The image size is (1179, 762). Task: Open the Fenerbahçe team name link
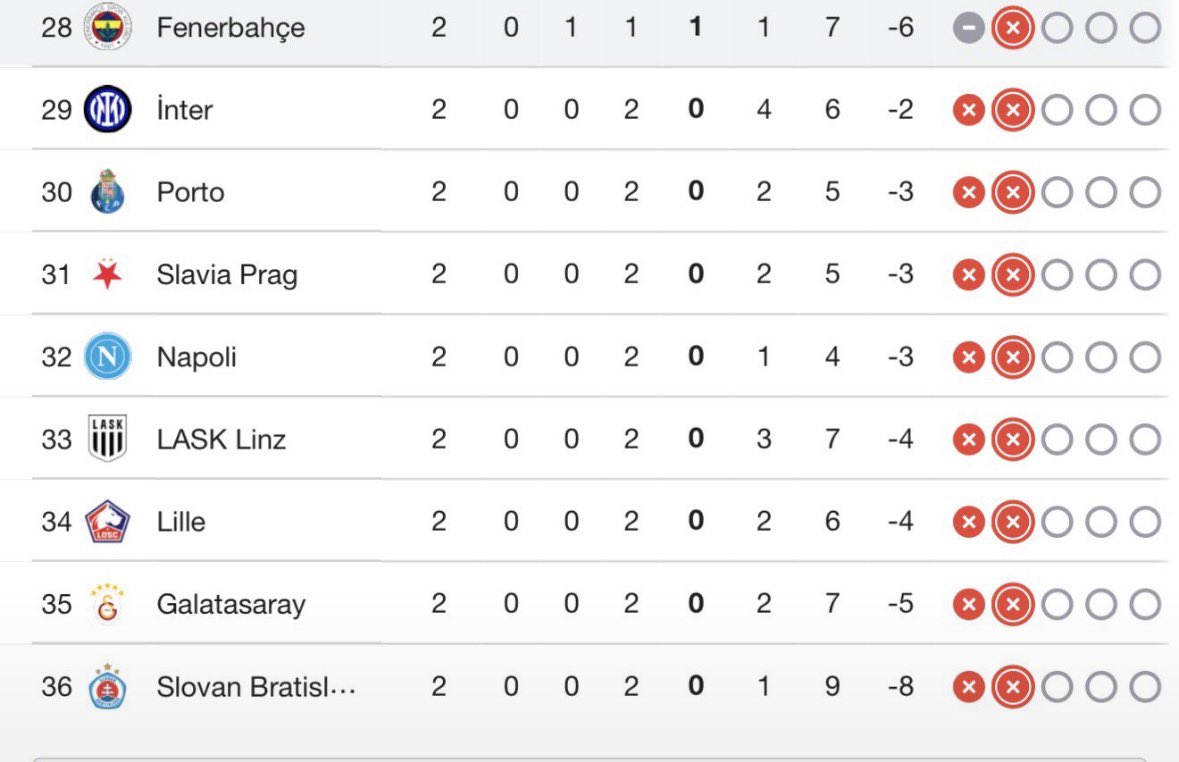(231, 29)
